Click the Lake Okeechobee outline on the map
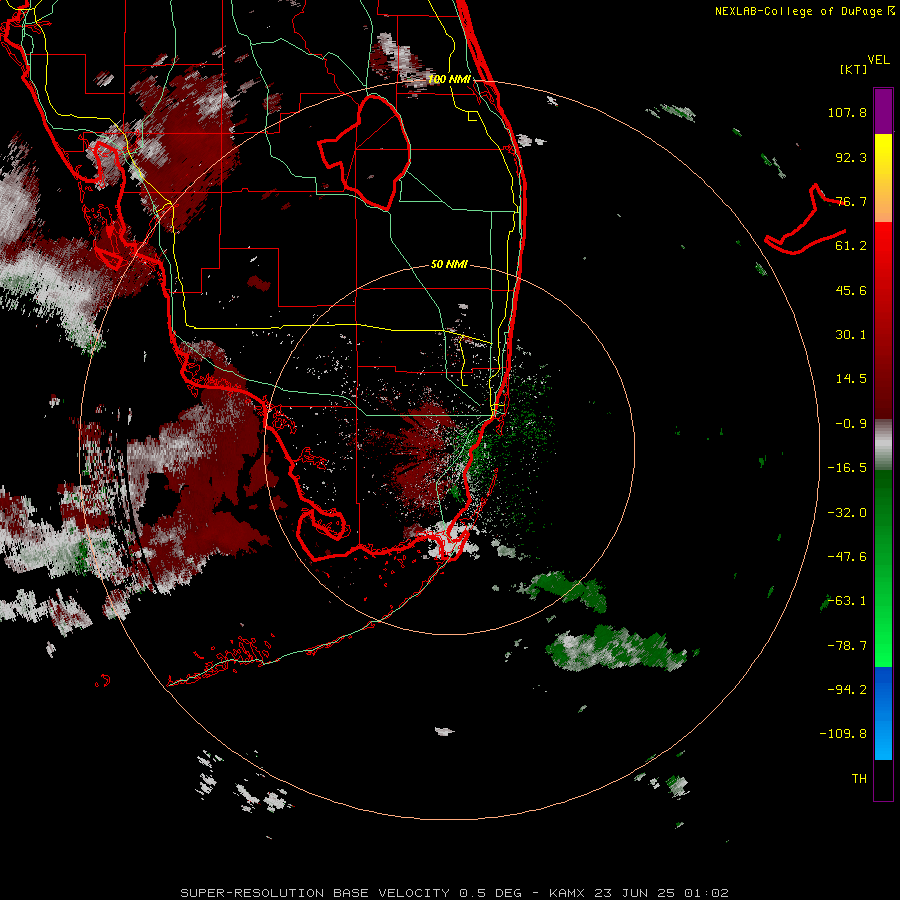Screen dimensions: 900x900 coord(364,152)
